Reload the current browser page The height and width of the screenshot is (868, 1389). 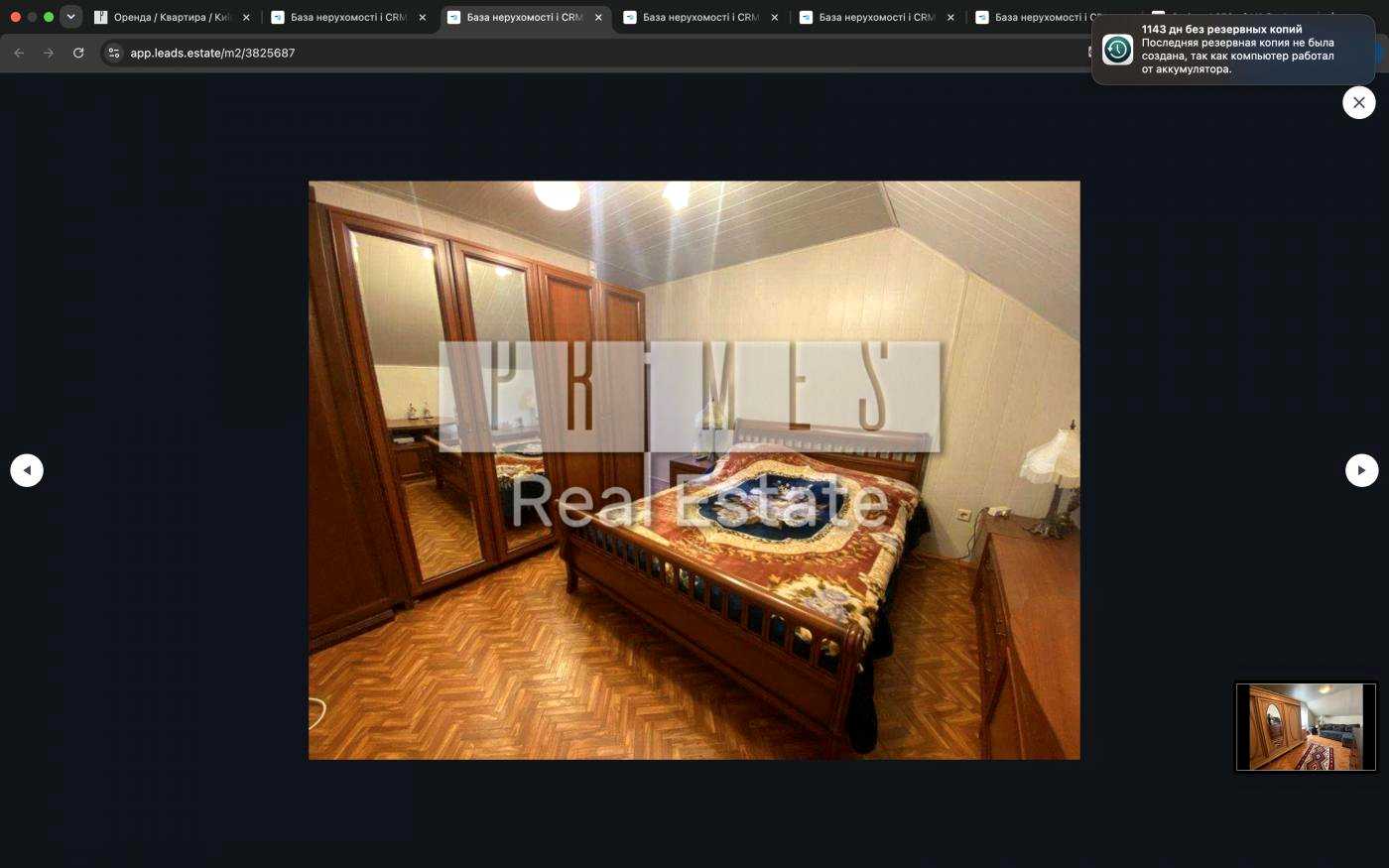pyautogui.click(x=78, y=53)
